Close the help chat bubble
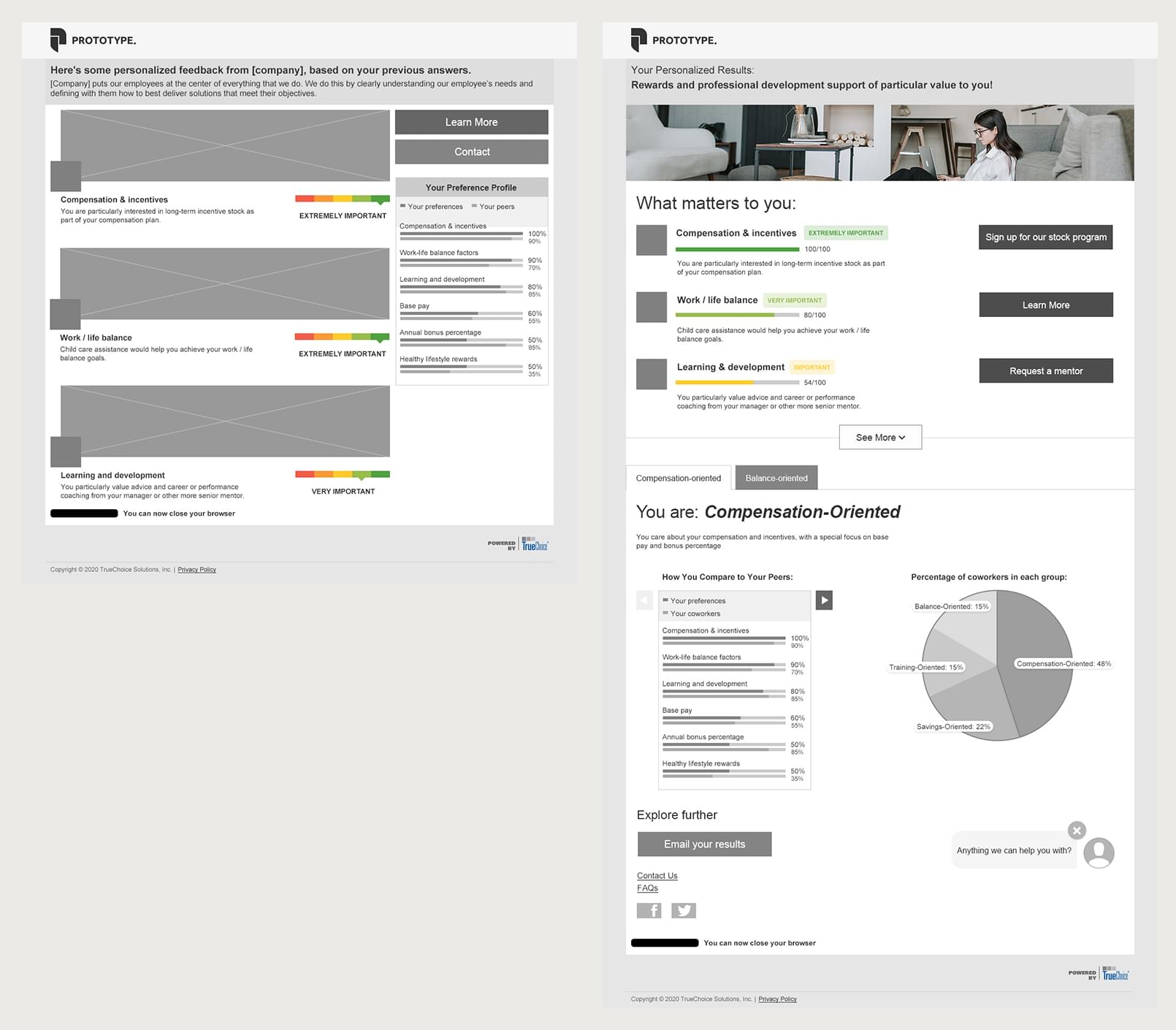The image size is (1176, 1030). [x=1077, y=831]
